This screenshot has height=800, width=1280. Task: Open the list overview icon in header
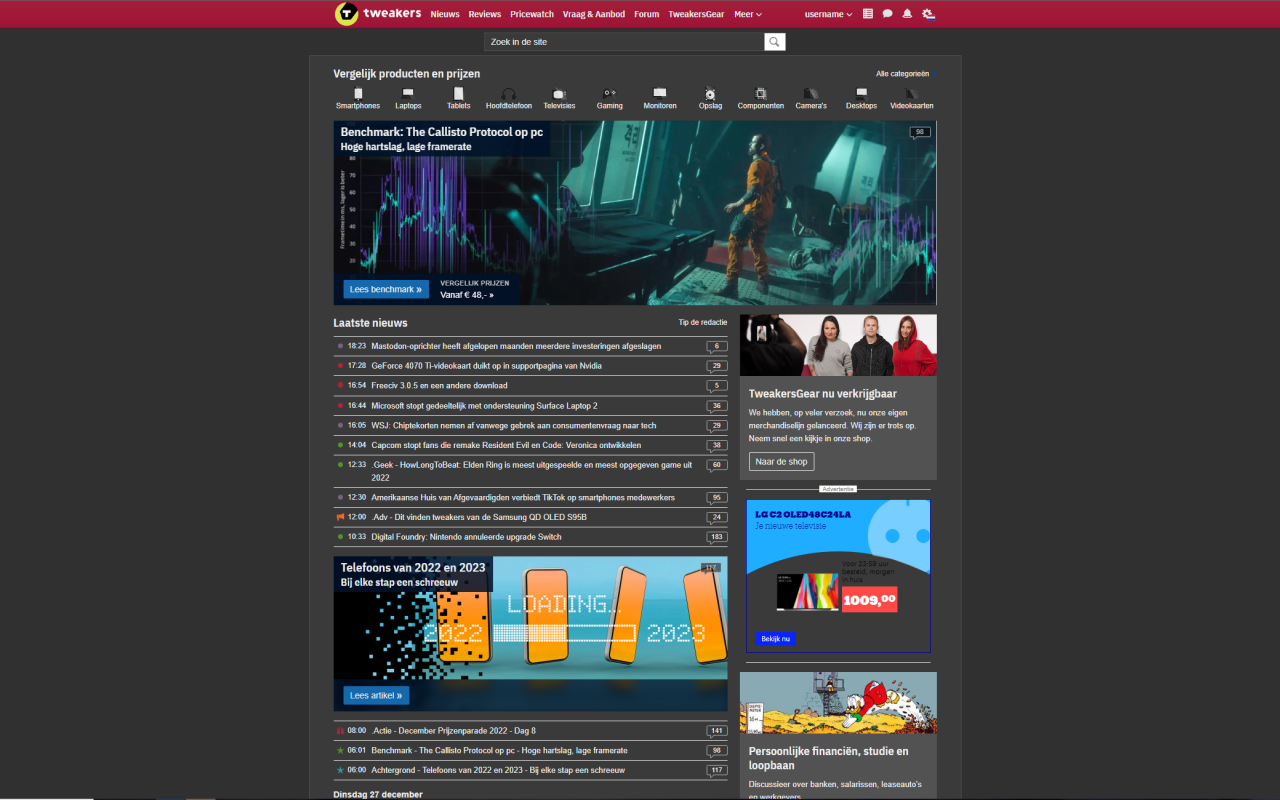click(868, 14)
